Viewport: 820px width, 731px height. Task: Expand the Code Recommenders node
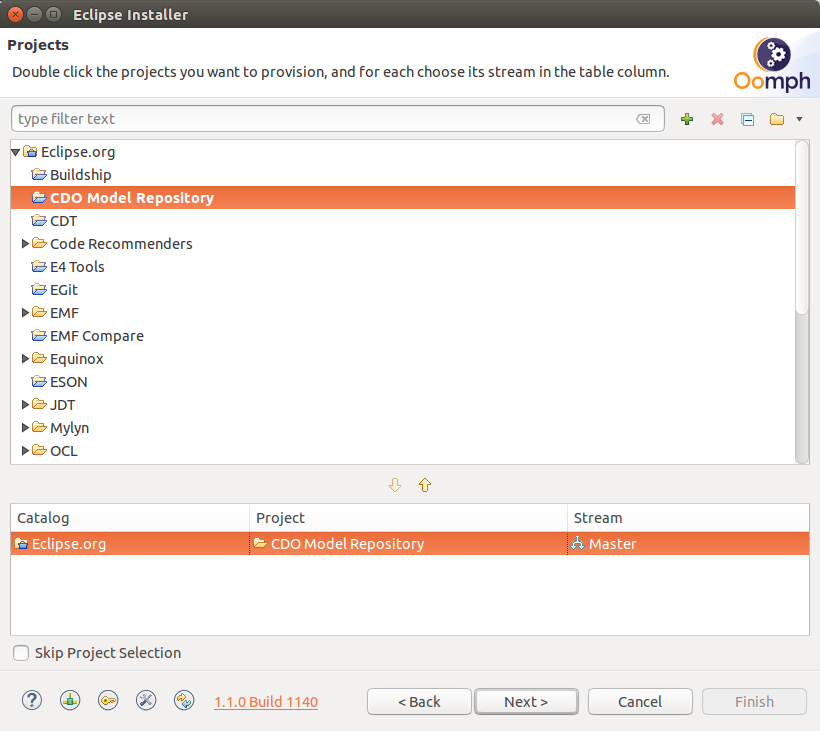25,244
